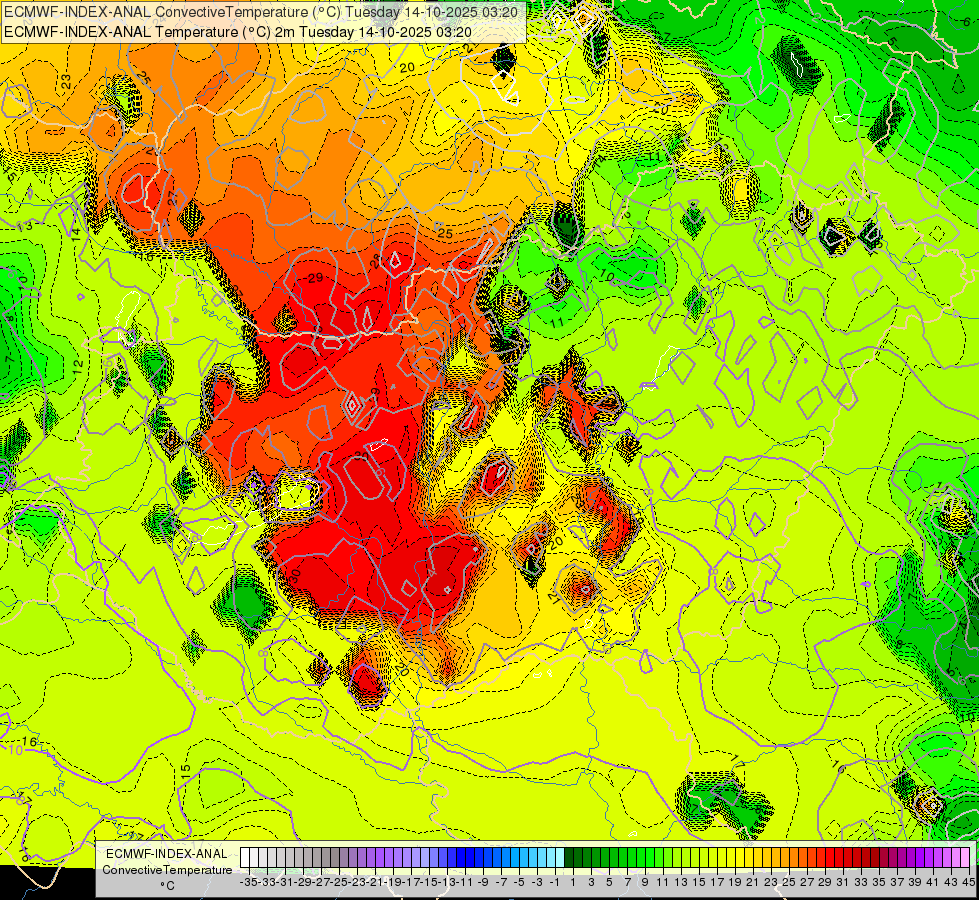Click the ConvectiveTemperature text in the legend
Viewport: 979px width, 900px height.
click(167, 869)
